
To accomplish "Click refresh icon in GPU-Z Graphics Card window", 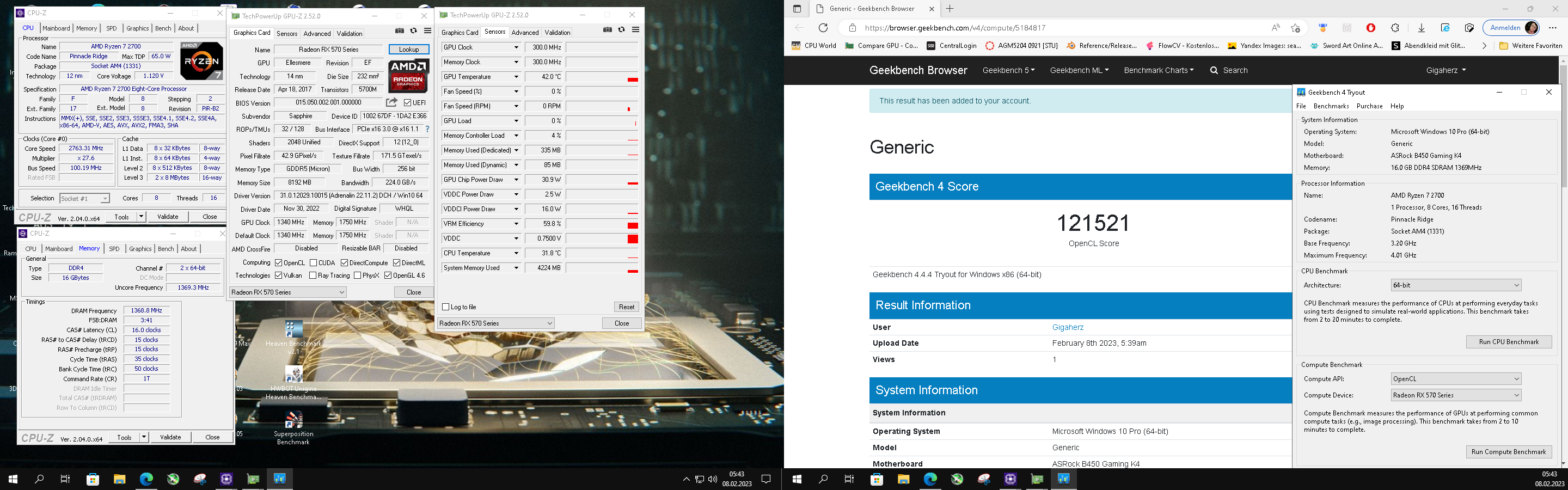I will [413, 30].
